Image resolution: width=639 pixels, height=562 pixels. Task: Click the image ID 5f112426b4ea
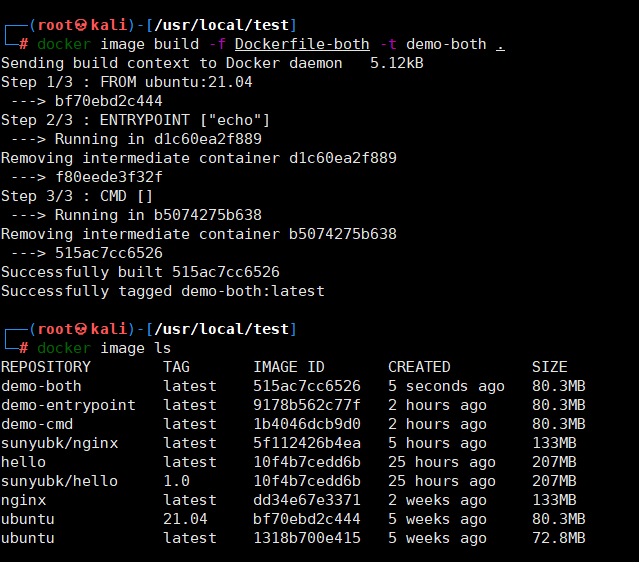click(x=307, y=443)
